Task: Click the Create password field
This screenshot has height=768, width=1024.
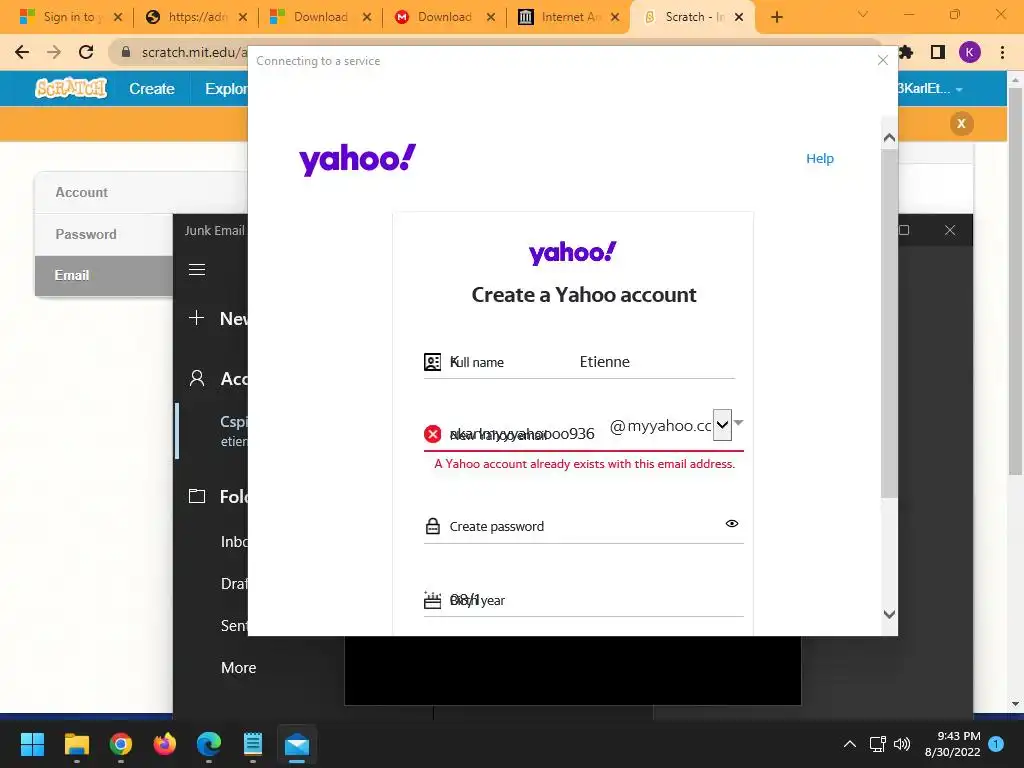Action: tap(584, 526)
